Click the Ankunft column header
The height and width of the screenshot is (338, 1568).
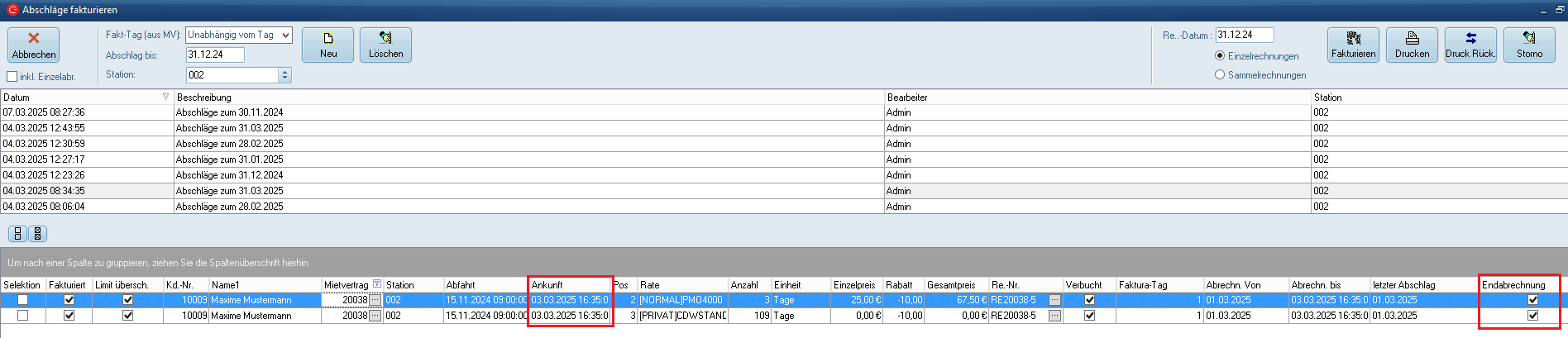(x=569, y=285)
